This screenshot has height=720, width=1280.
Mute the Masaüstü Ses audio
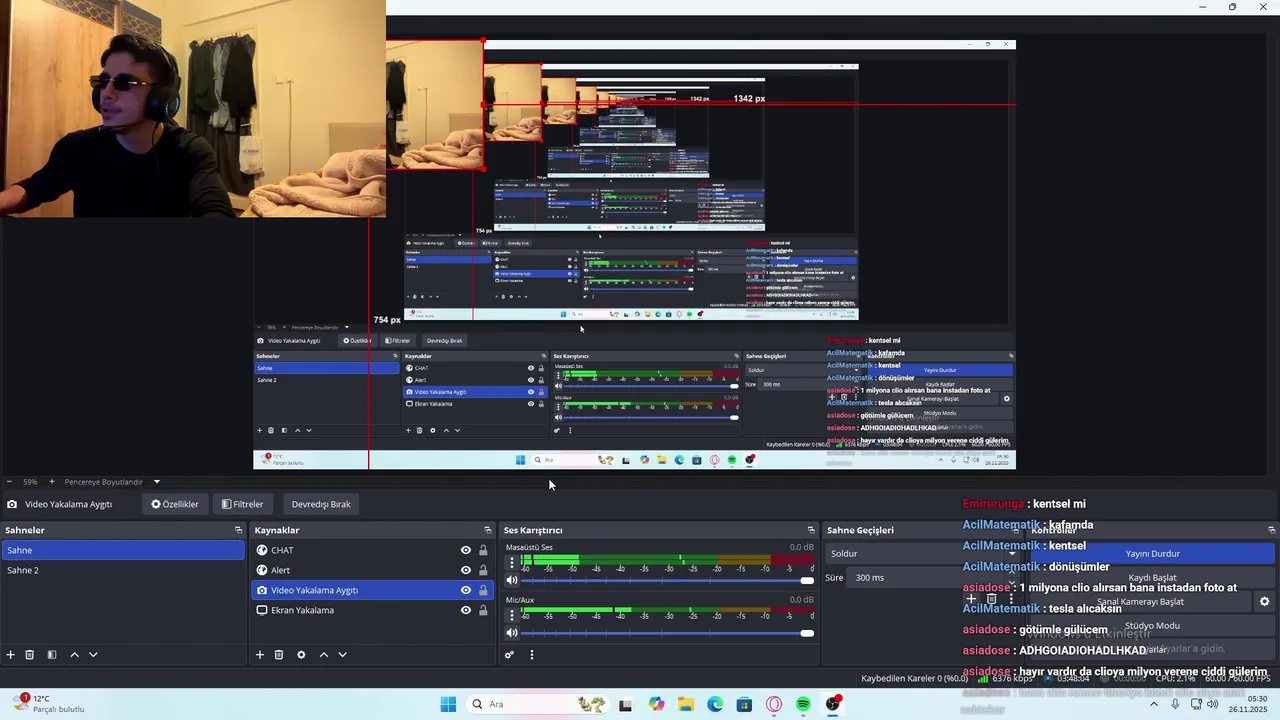coord(512,580)
